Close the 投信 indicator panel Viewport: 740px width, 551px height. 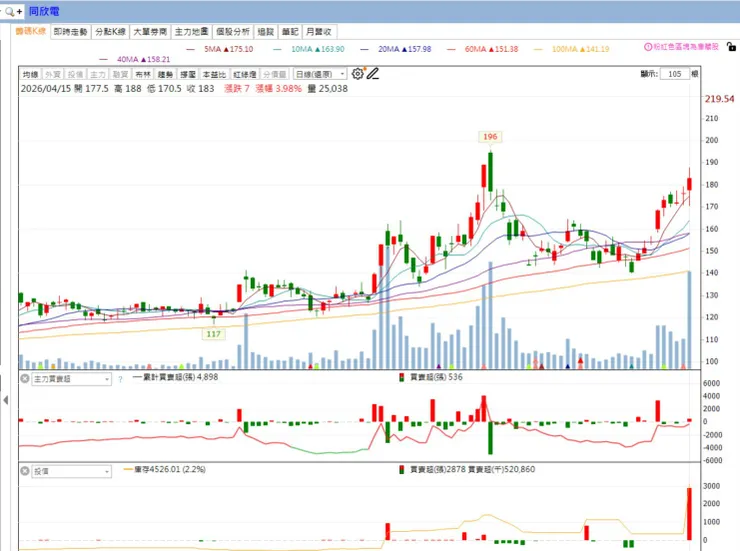click(x=25, y=471)
